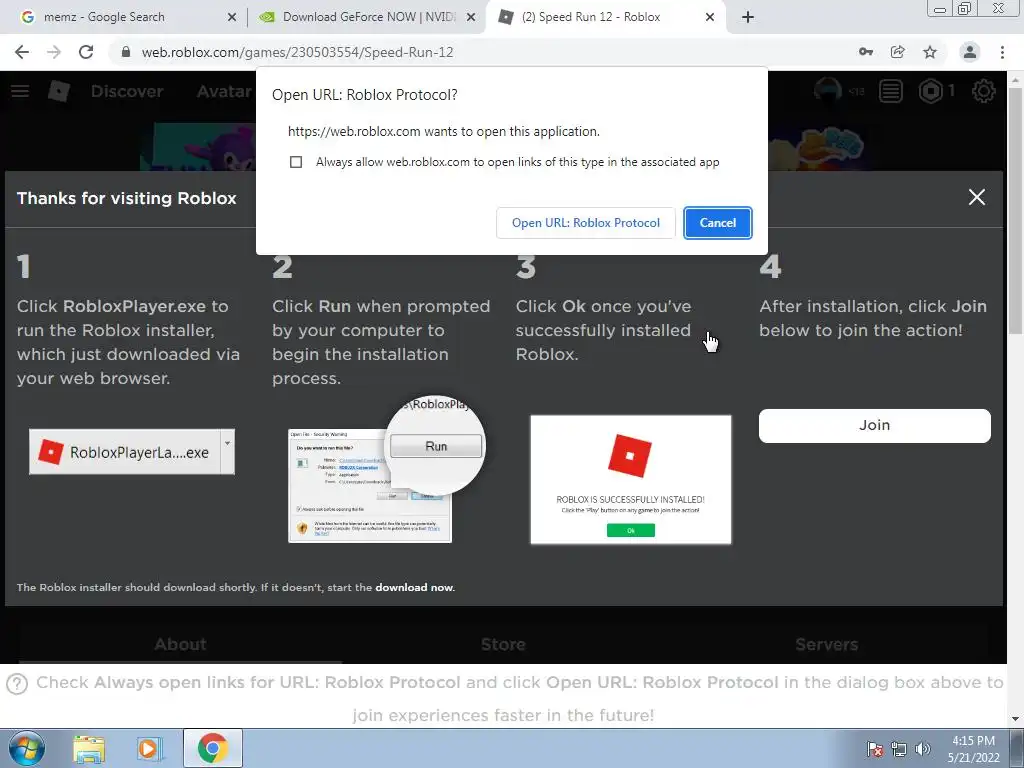Image resolution: width=1024 pixels, height=768 pixels.
Task: Switch to the Store tab
Action: [503, 645]
